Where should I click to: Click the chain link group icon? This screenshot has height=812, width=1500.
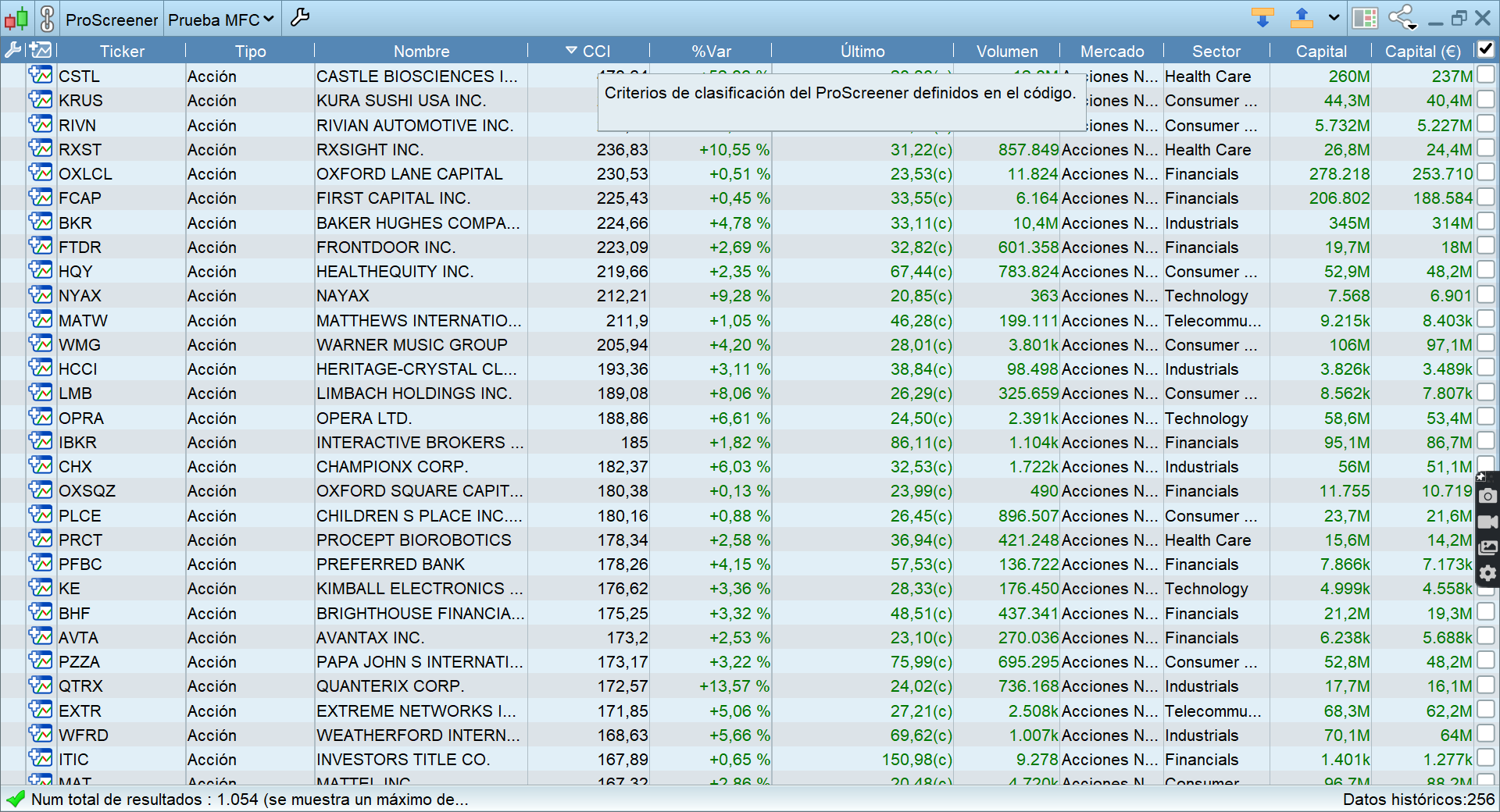coord(47,19)
